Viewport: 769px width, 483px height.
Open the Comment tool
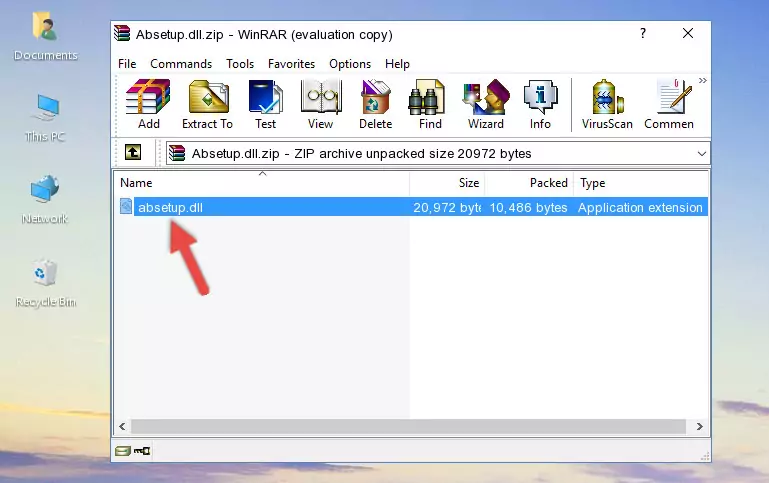669,104
